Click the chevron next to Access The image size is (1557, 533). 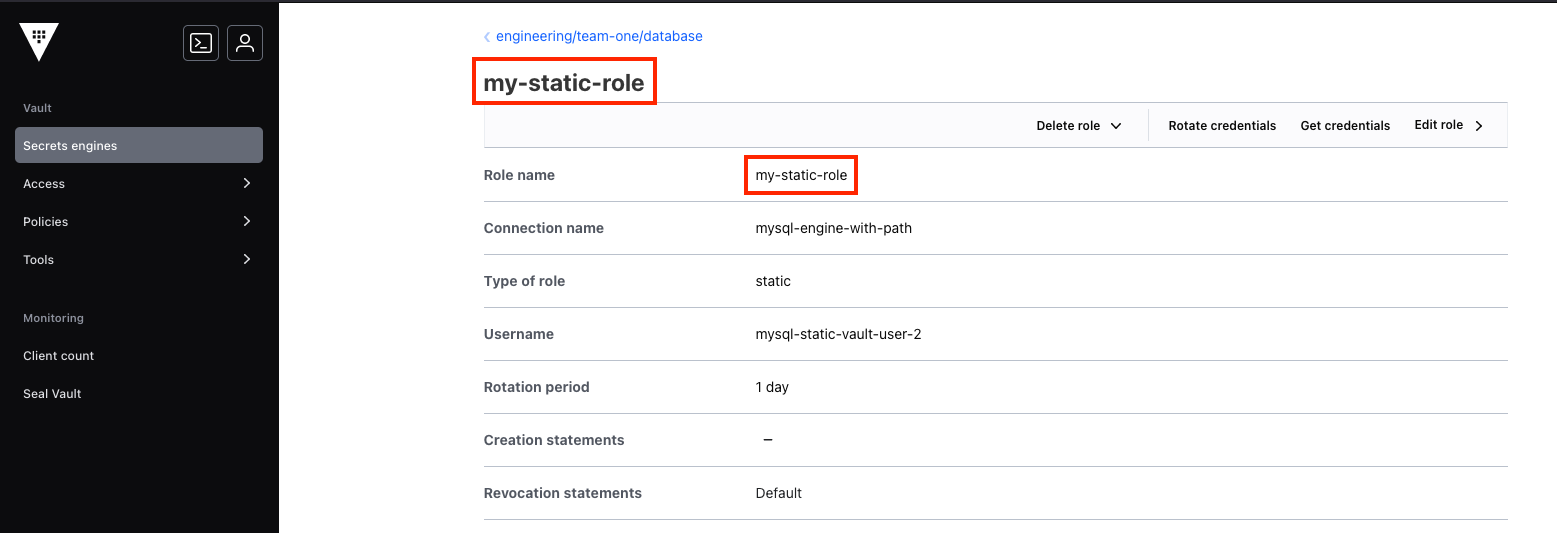247,183
